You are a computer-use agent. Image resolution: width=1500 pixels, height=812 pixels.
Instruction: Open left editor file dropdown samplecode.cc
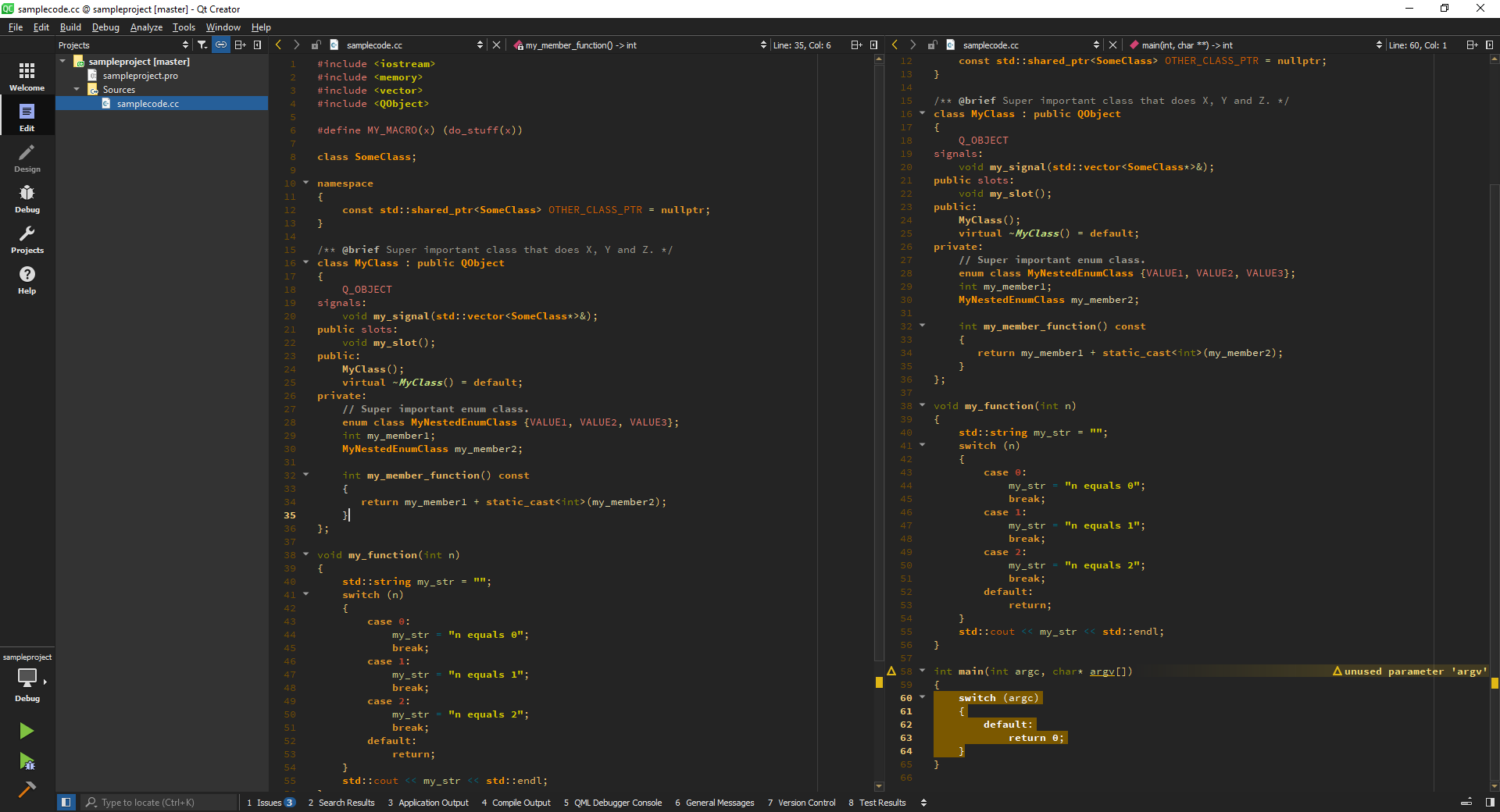(407, 45)
